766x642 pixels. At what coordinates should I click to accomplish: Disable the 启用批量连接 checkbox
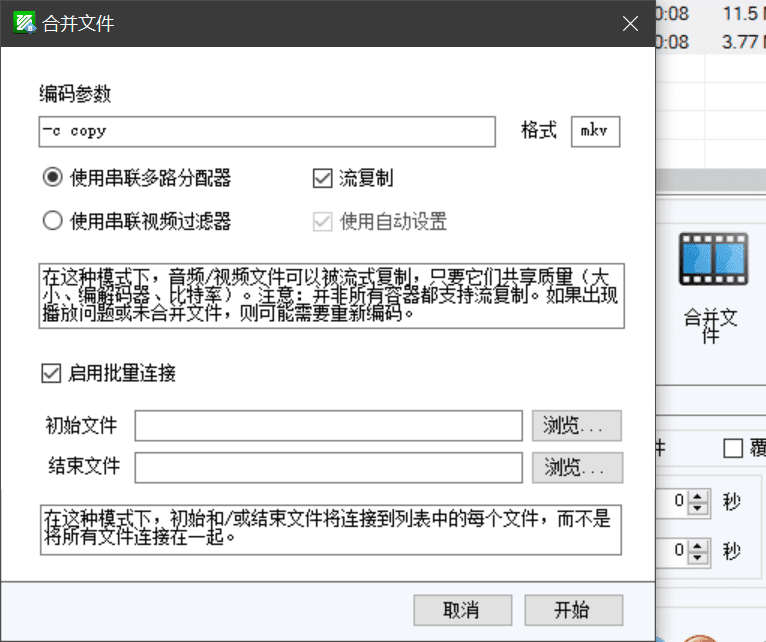click(x=50, y=374)
